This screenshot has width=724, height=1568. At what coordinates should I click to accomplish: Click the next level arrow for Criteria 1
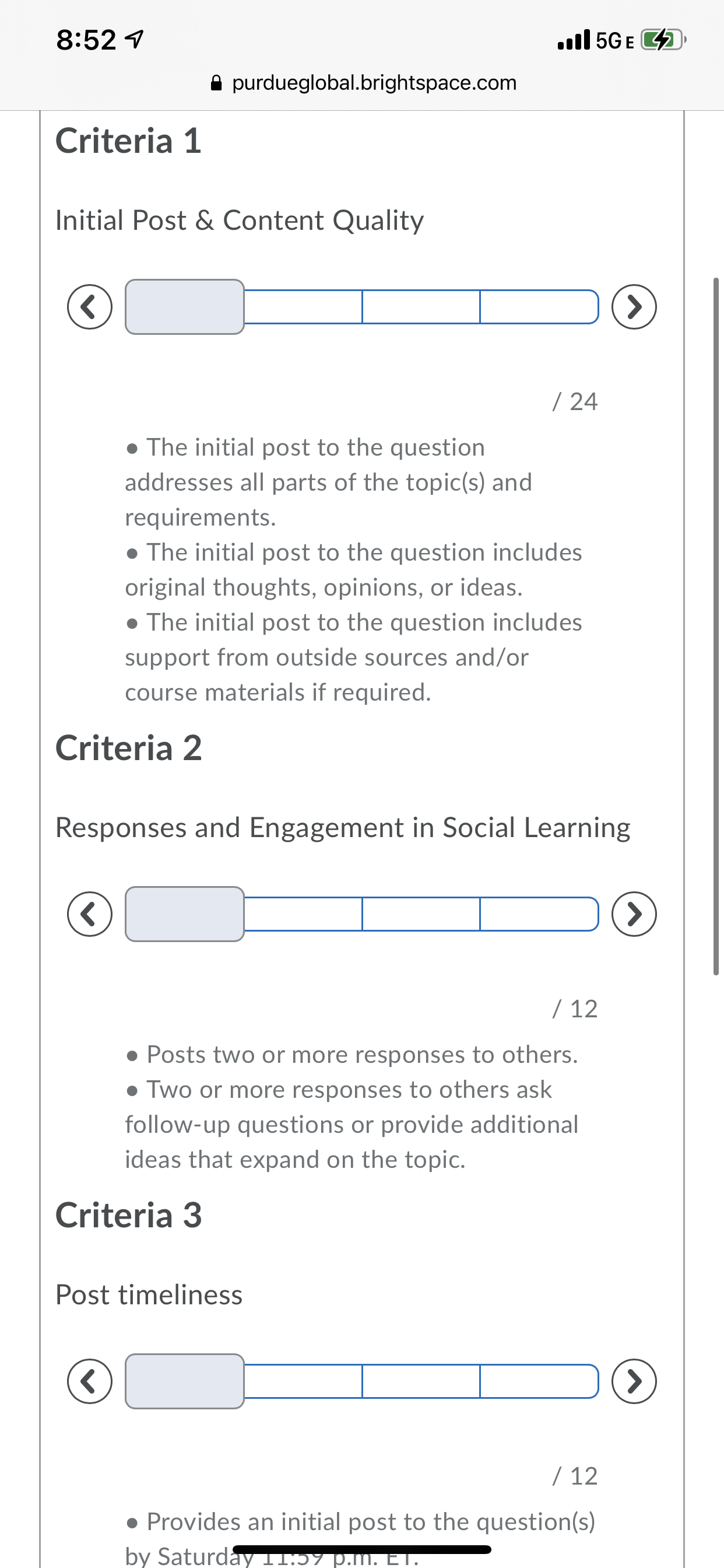[x=634, y=307]
